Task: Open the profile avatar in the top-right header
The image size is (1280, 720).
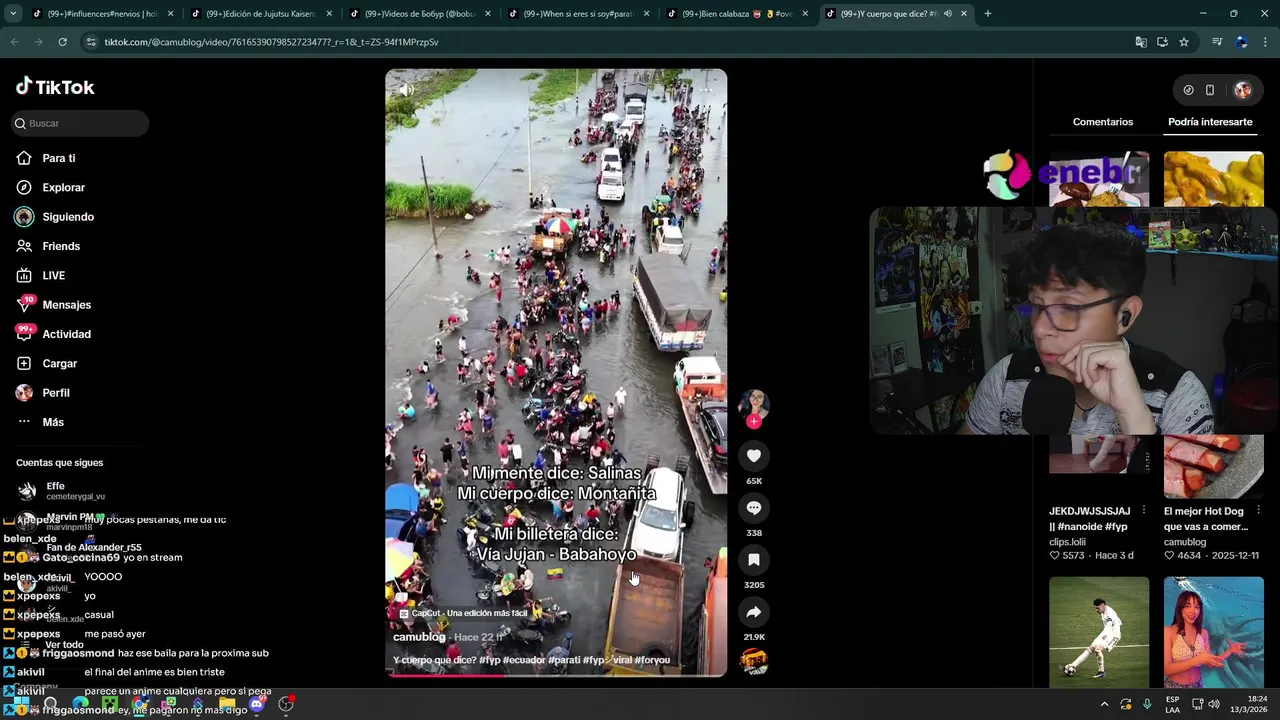Action: click(1243, 90)
